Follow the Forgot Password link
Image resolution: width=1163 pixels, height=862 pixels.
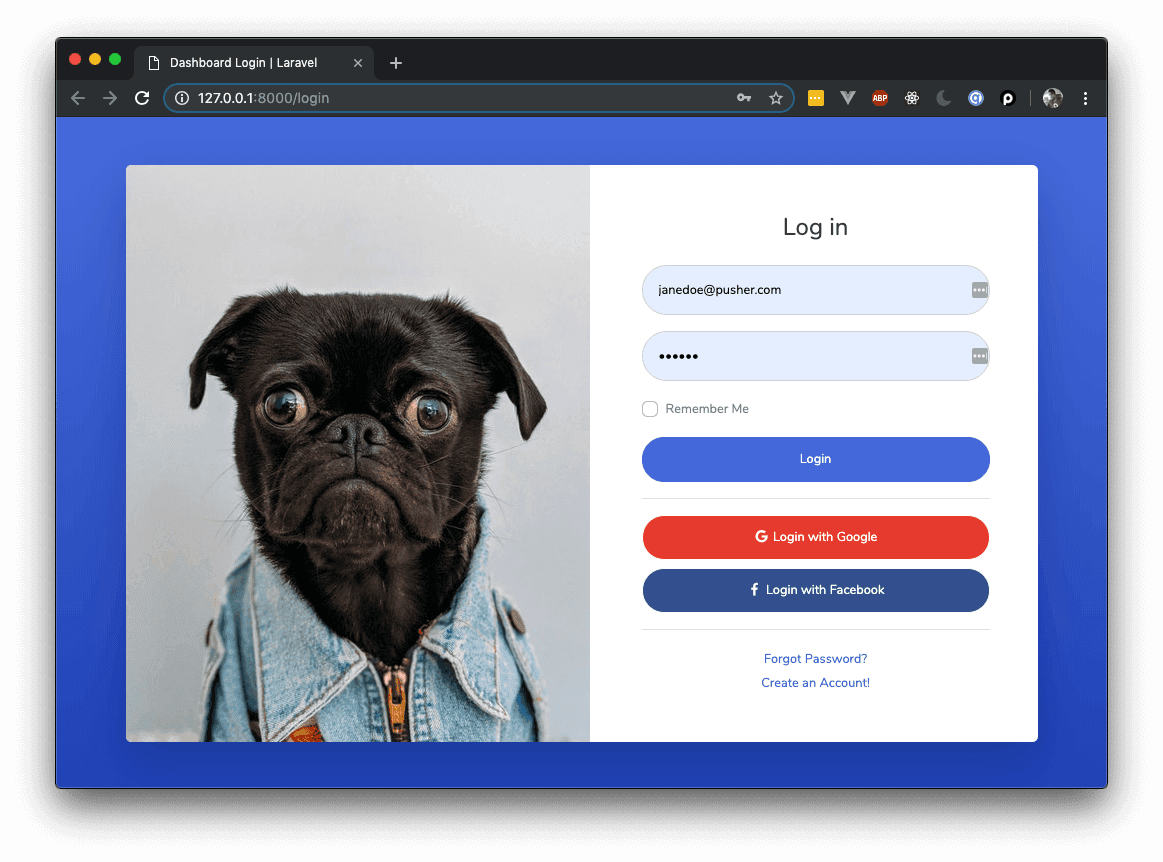tap(815, 659)
